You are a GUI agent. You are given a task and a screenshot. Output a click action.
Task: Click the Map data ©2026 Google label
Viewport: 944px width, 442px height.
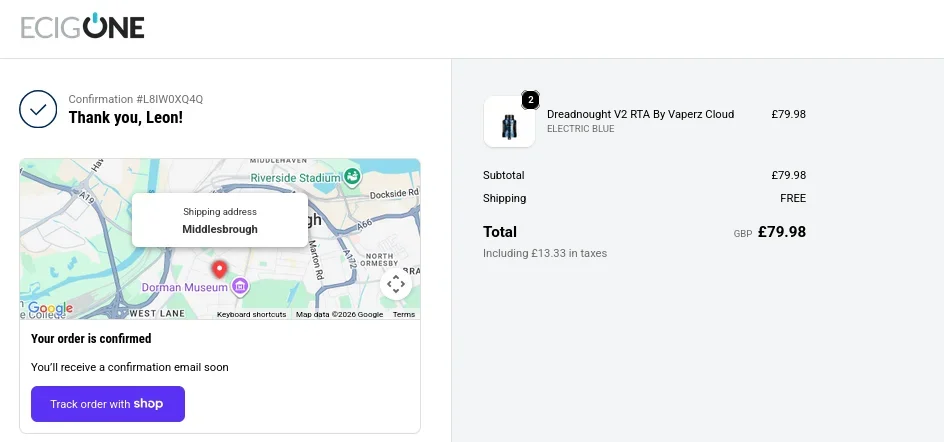click(339, 314)
